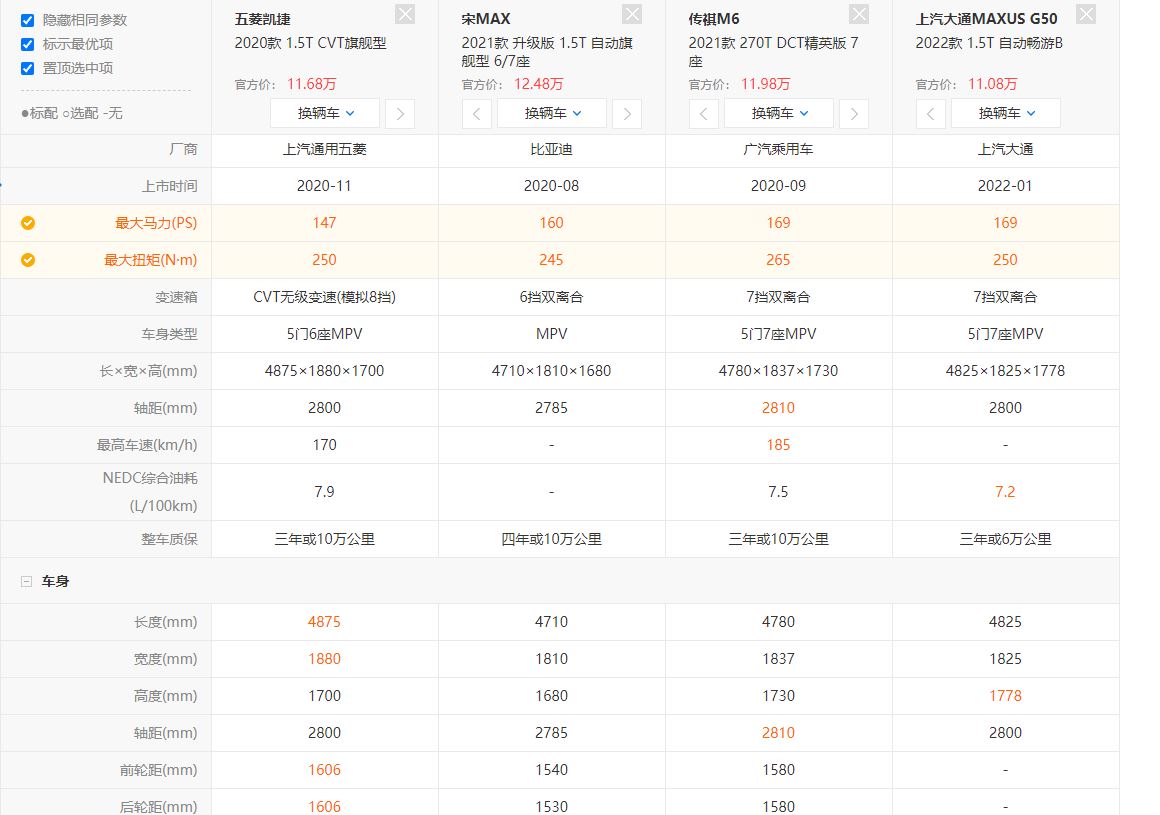
Task: Uncheck 隐藏相同参数 checkbox
Action: [x=27, y=20]
